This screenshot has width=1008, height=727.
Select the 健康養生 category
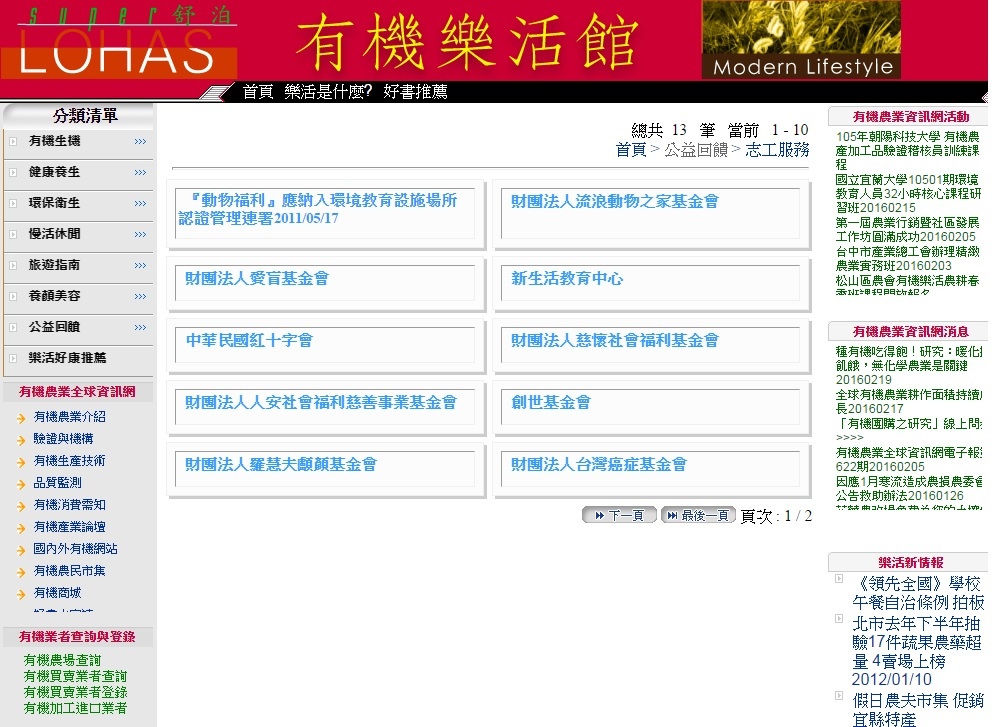tap(55, 172)
